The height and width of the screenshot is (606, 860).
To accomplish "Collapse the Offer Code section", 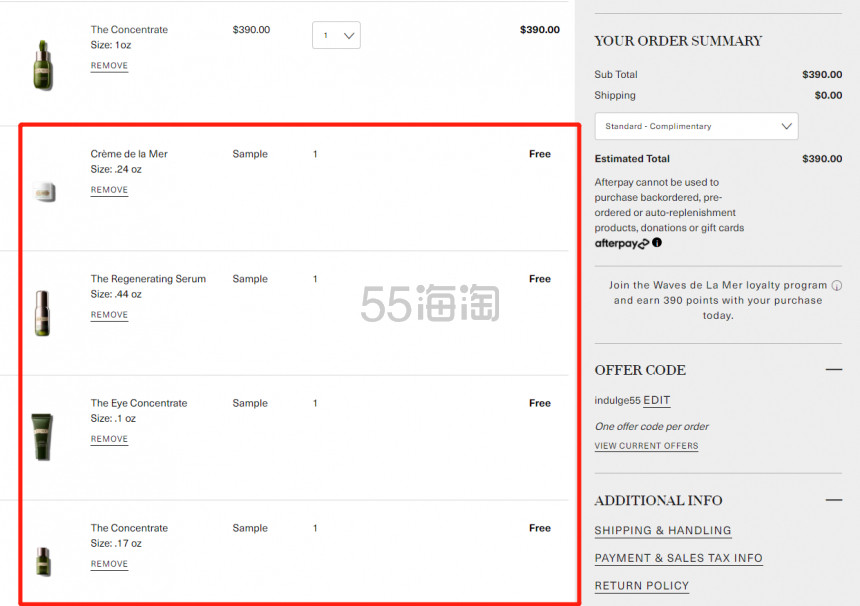I will pyautogui.click(x=834, y=370).
